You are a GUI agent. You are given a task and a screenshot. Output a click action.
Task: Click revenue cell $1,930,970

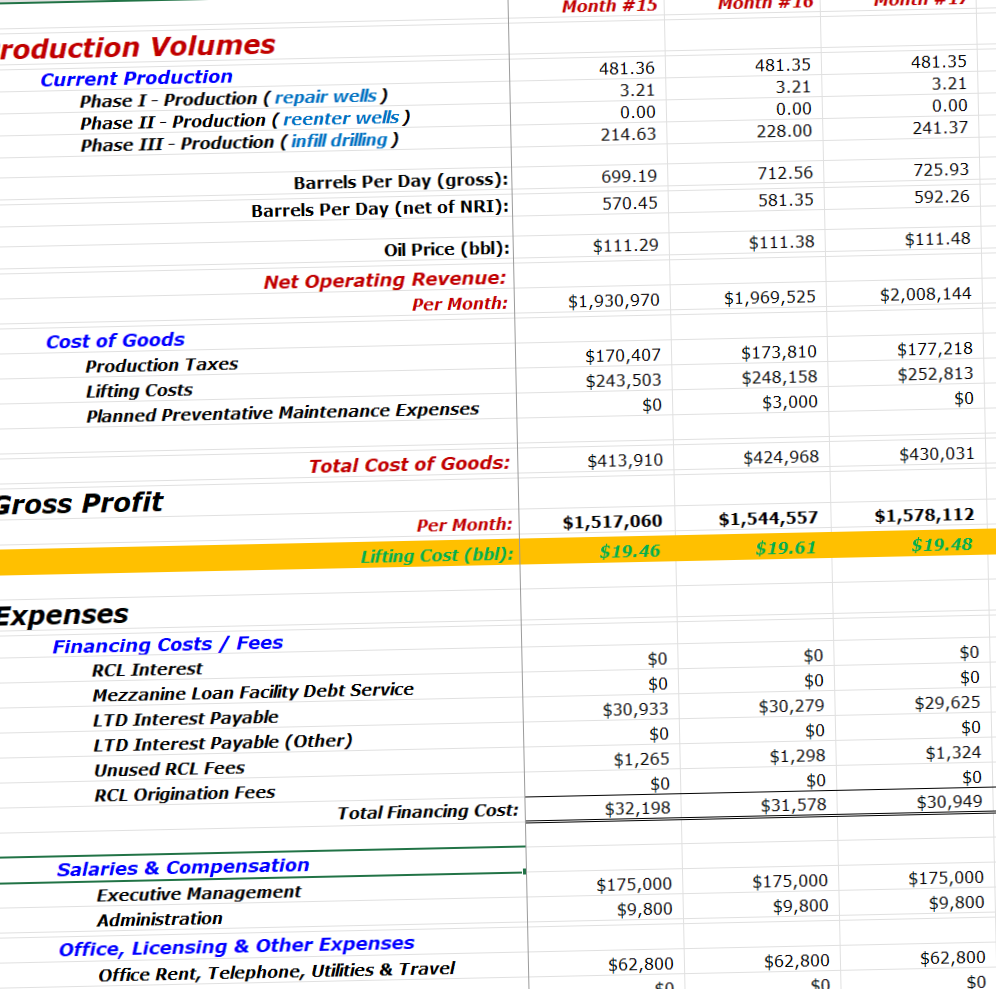pyautogui.click(x=614, y=300)
